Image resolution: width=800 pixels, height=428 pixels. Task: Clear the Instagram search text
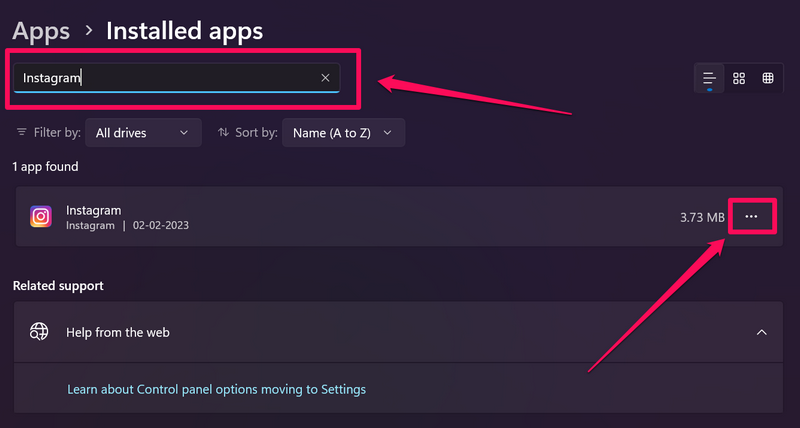tap(325, 78)
